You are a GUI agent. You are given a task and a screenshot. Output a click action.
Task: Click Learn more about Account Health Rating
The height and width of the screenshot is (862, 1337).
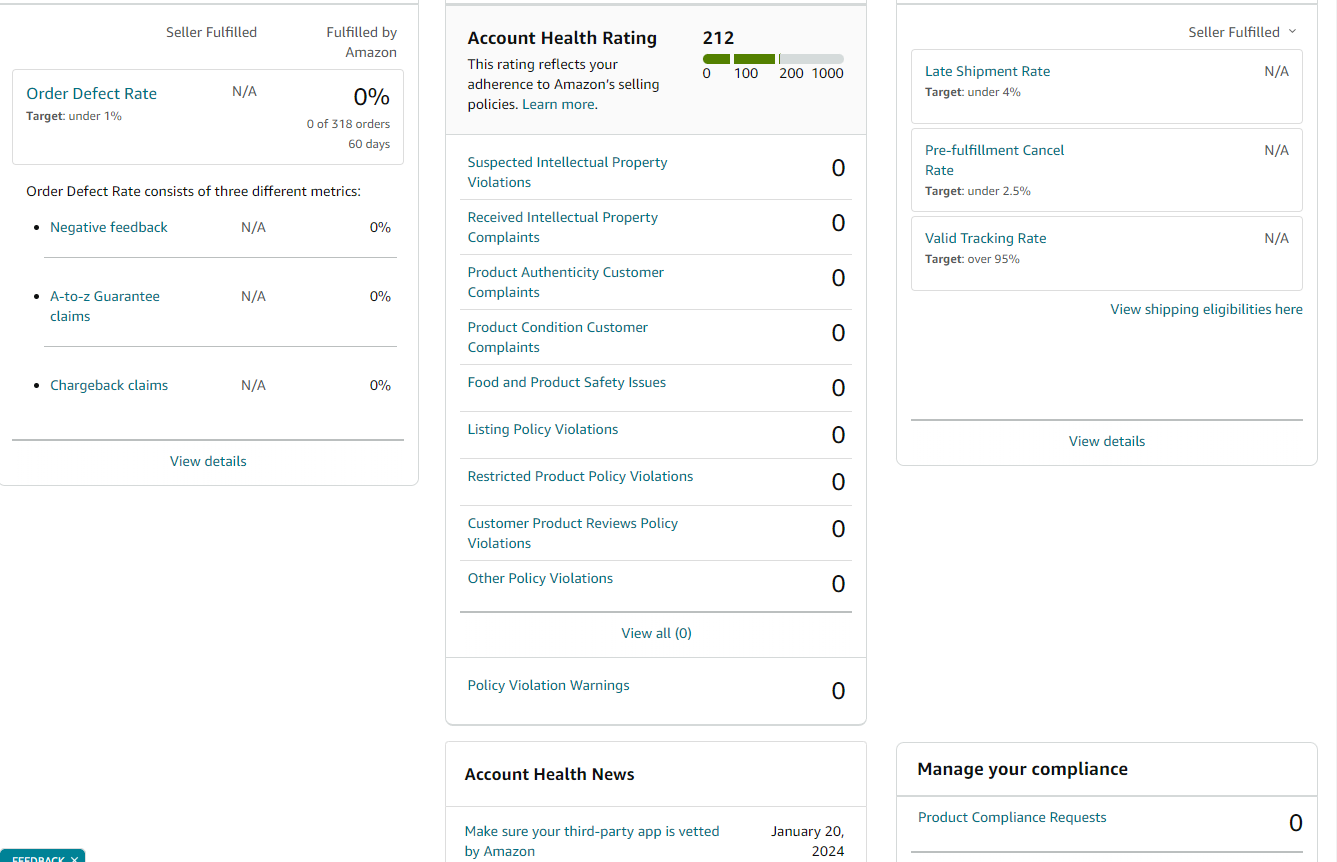(559, 104)
